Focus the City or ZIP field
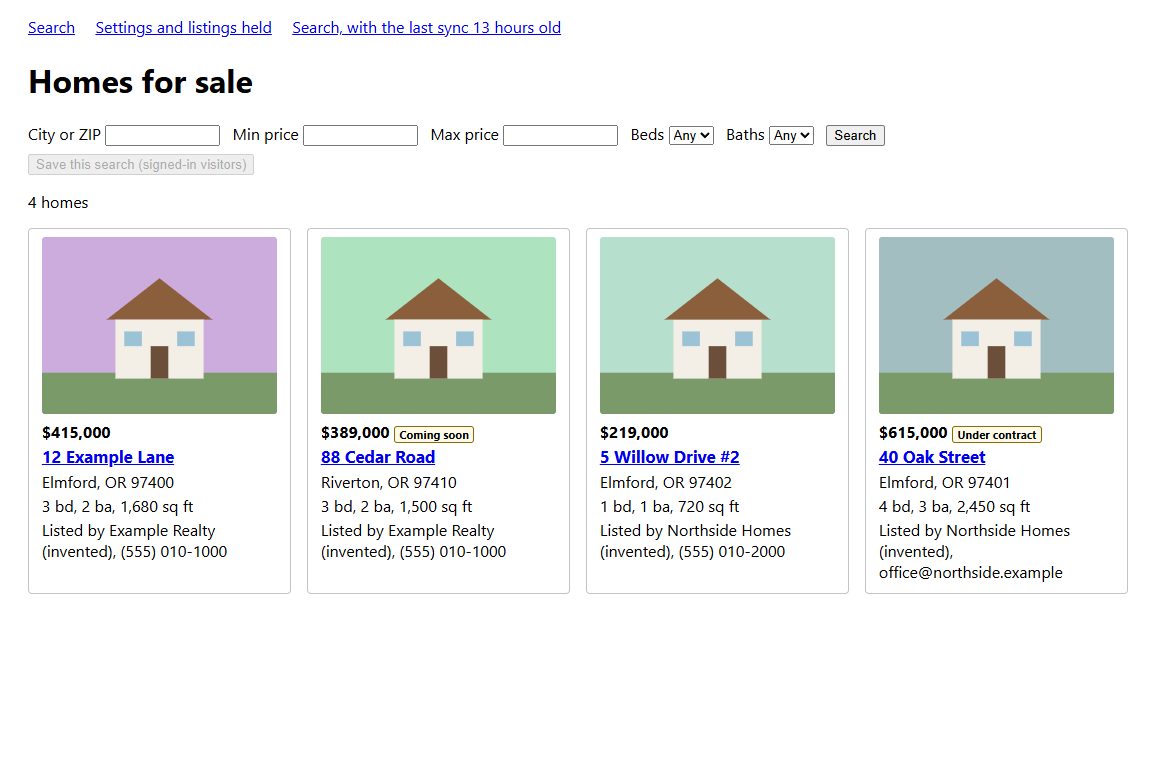The image size is (1156, 760). point(162,136)
